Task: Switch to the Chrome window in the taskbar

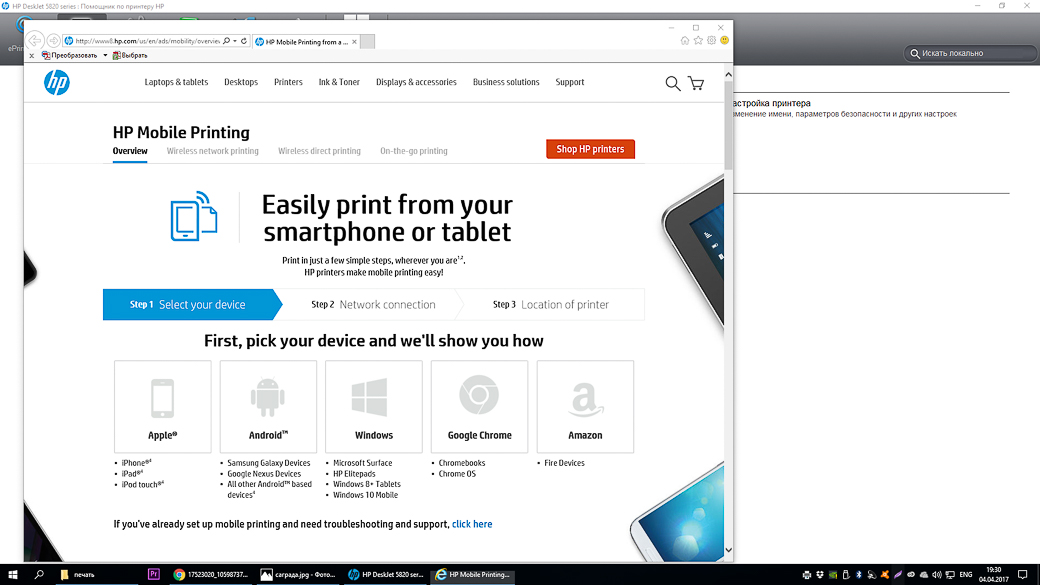Action: coord(211,574)
